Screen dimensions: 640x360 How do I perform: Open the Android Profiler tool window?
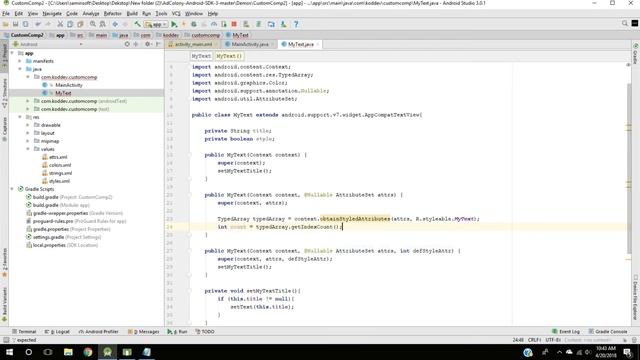coord(98,331)
